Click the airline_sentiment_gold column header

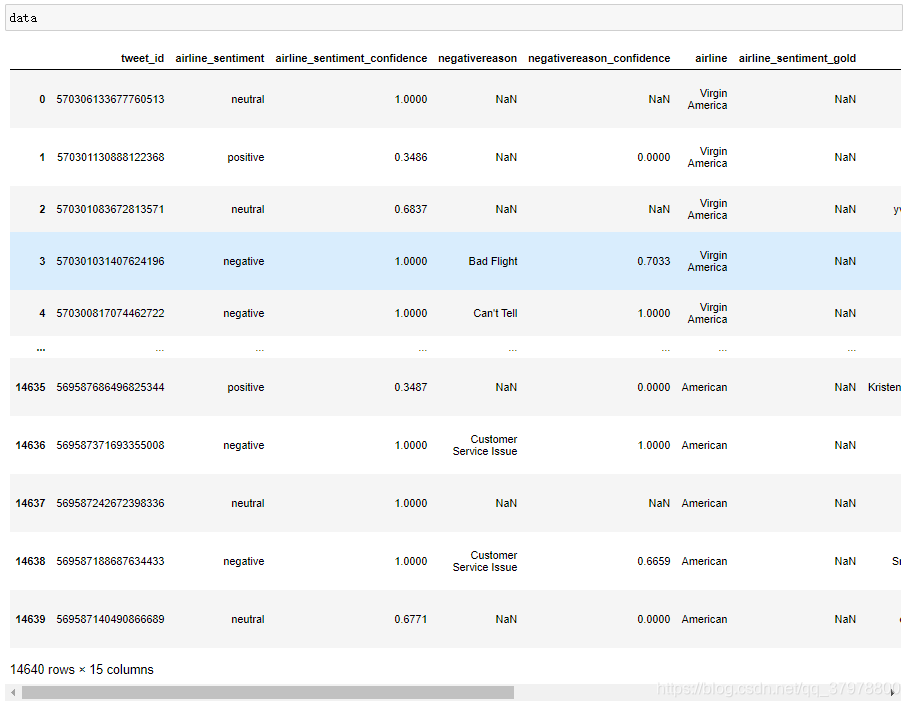point(797,58)
